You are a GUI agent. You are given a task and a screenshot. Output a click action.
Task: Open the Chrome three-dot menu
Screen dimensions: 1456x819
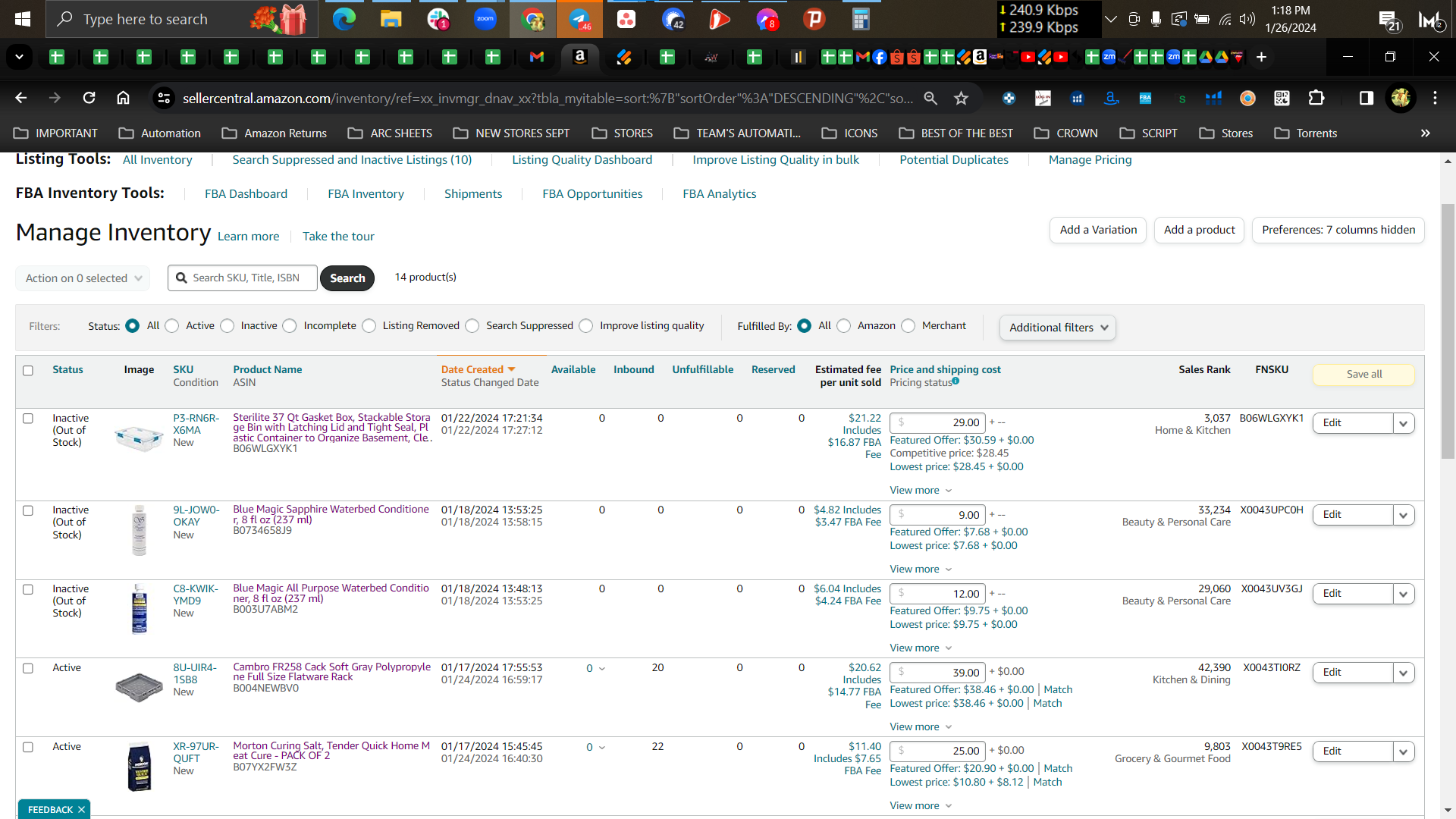[1435, 98]
